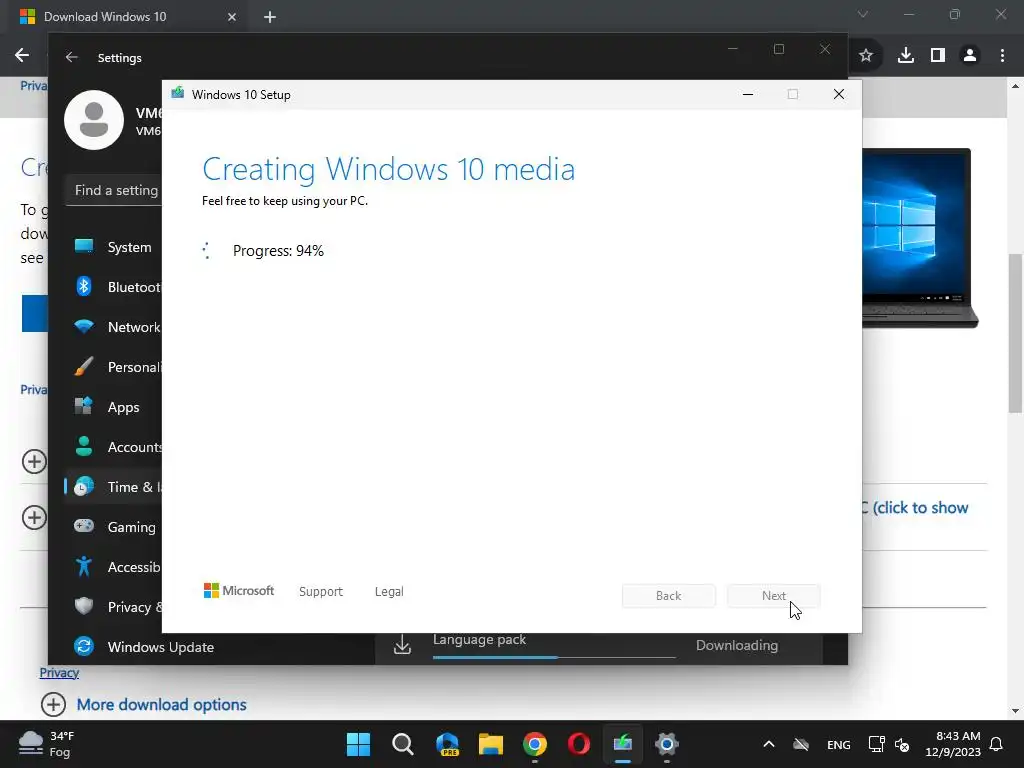Click the Apps icon in Settings sidebar
This screenshot has width=1024, height=768.
coord(84,406)
